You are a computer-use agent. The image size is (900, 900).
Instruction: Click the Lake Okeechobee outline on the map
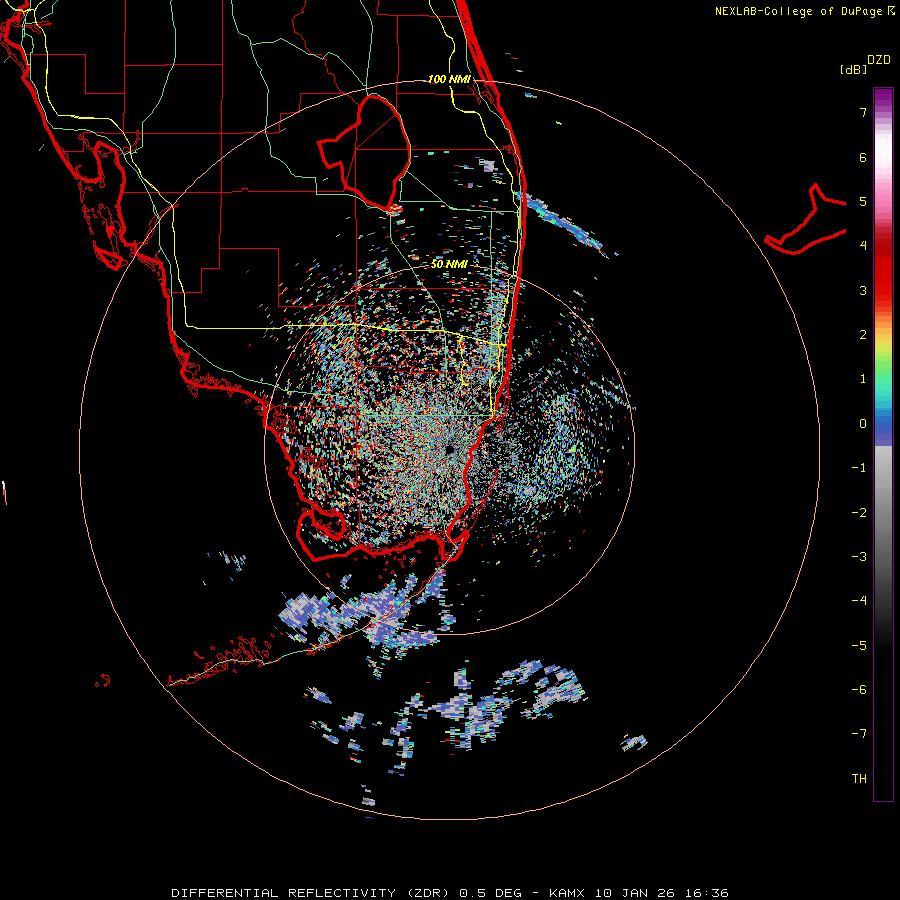point(365,152)
